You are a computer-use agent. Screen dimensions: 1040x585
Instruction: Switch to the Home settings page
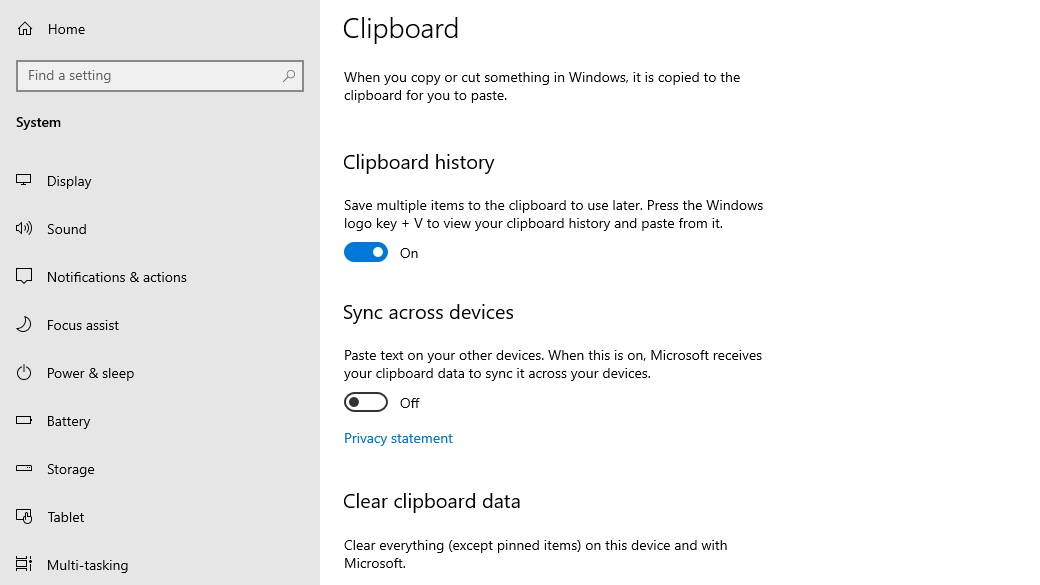click(66, 28)
